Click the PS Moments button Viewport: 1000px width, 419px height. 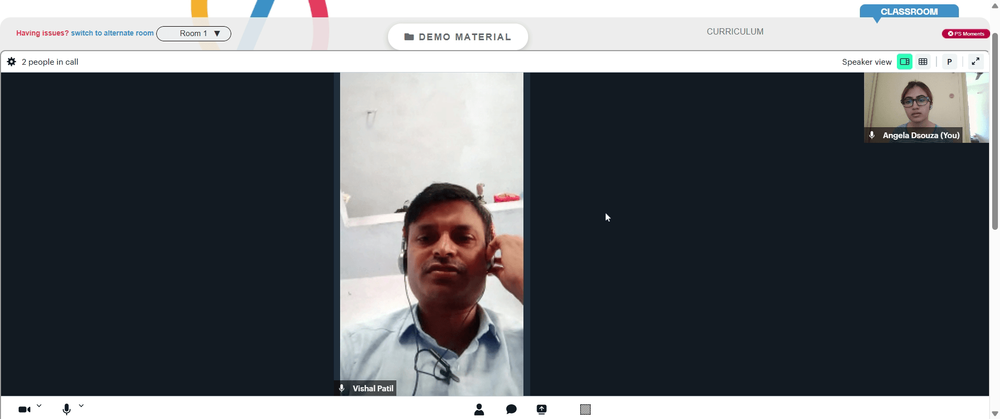point(966,34)
